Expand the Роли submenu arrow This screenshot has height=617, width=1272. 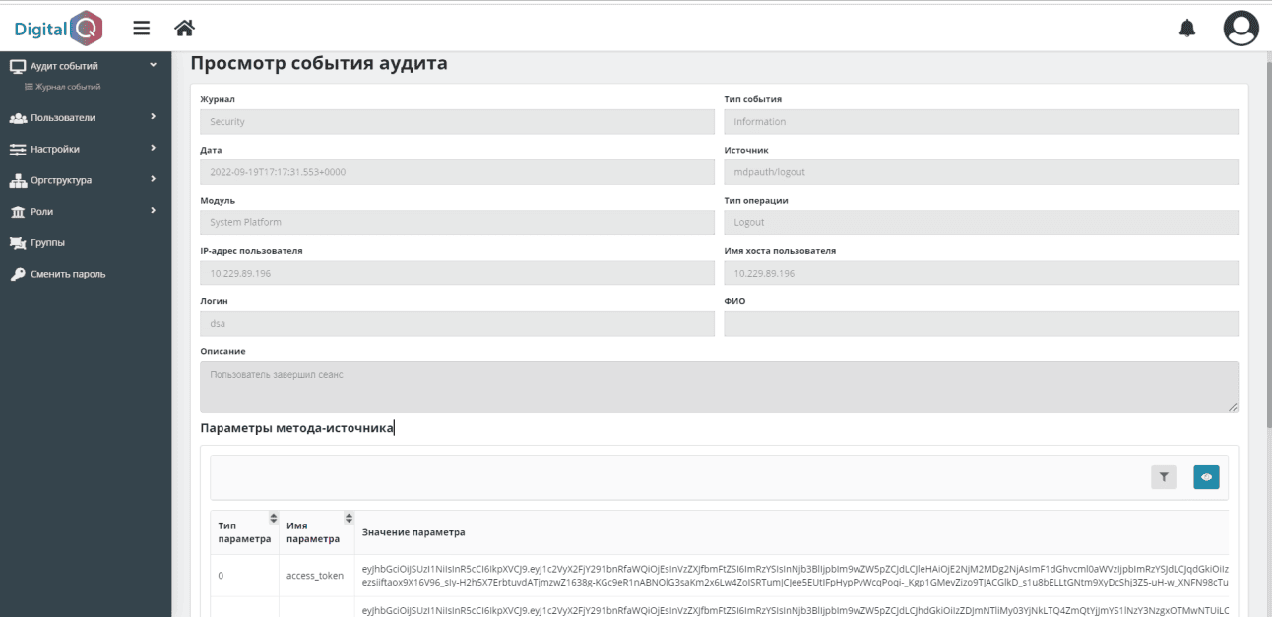coord(153,210)
